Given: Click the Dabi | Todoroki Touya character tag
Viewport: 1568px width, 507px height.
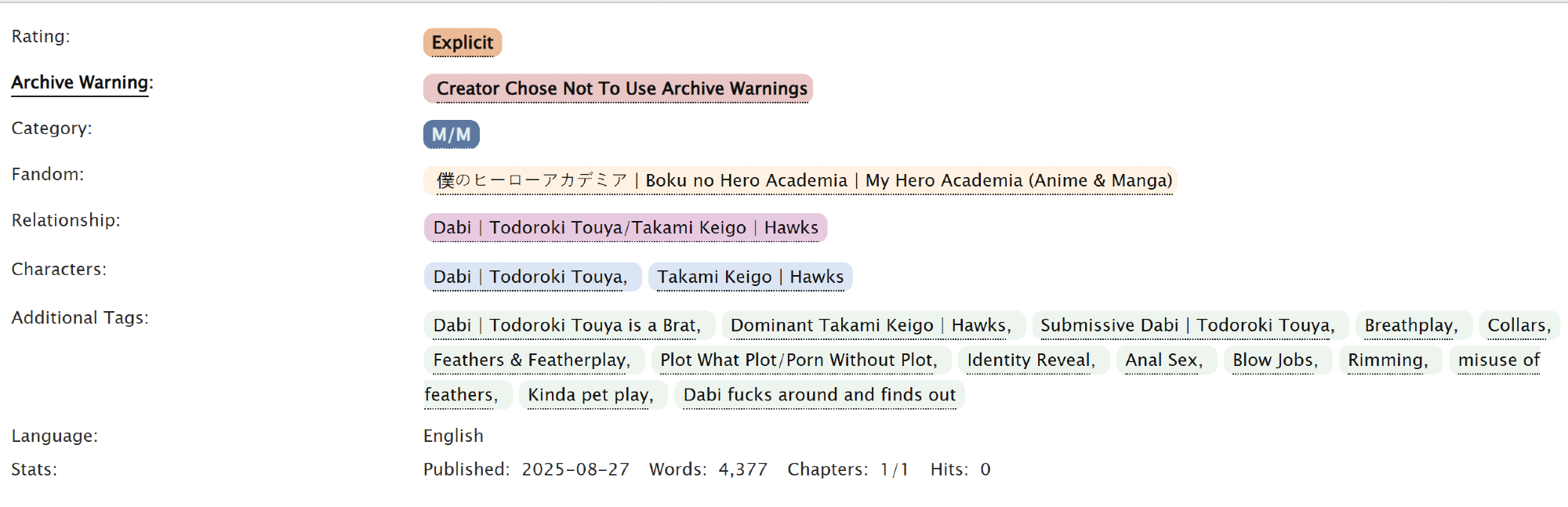Looking at the screenshot, I should click(x=529, y=277).
